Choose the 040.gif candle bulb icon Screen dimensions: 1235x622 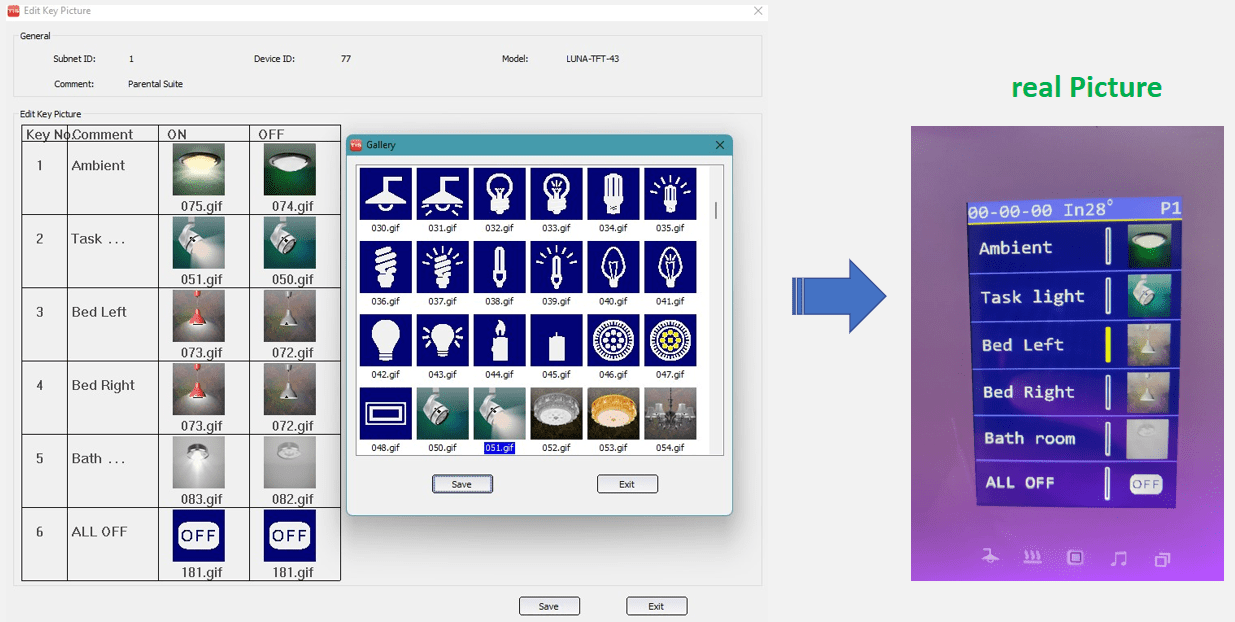pyautogui.click(x=613, y=266)
